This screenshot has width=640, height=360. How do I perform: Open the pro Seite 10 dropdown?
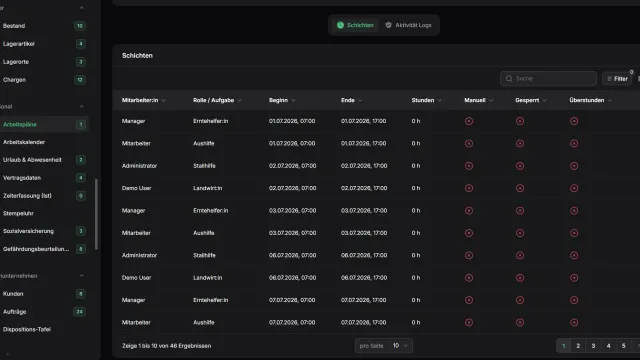pos(384,346)
